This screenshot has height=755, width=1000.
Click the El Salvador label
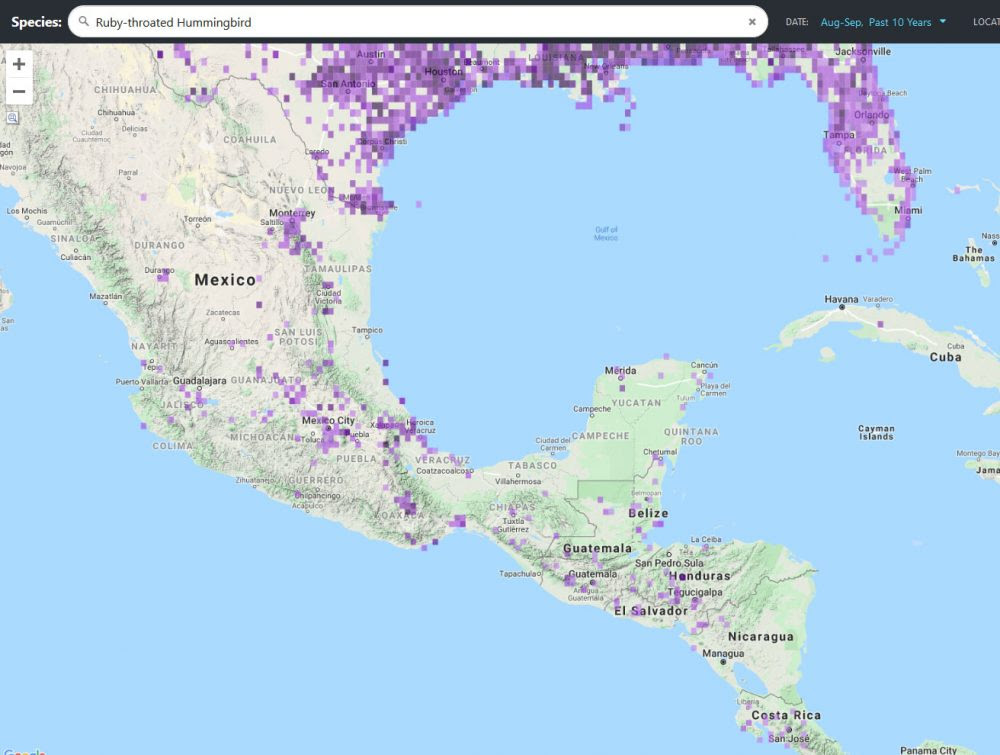tap(651, 611)
